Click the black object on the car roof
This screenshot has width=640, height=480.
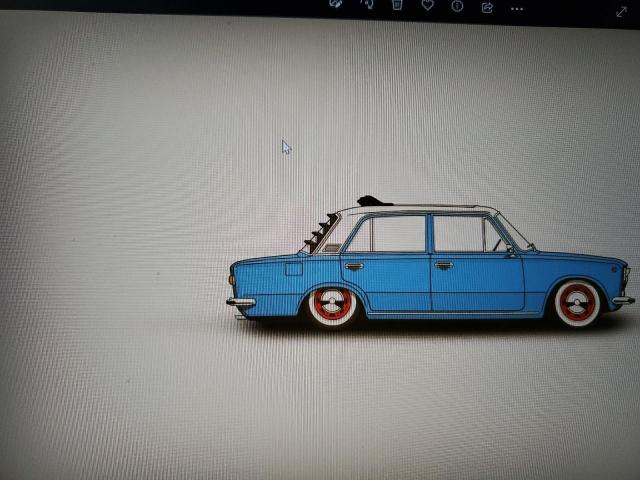click(x=373, y=201)
